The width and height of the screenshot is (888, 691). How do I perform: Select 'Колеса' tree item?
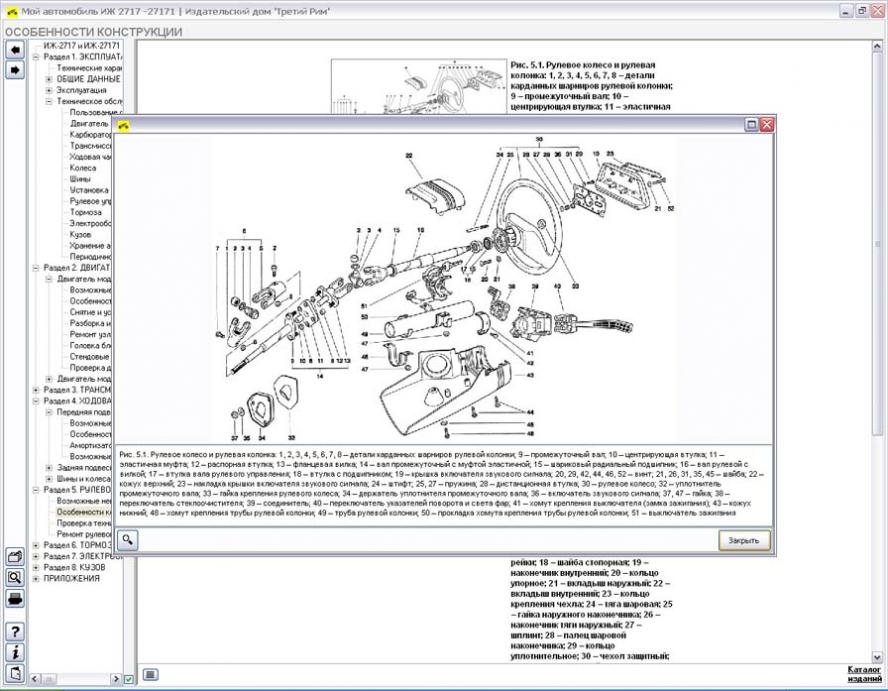click(83, 168)
